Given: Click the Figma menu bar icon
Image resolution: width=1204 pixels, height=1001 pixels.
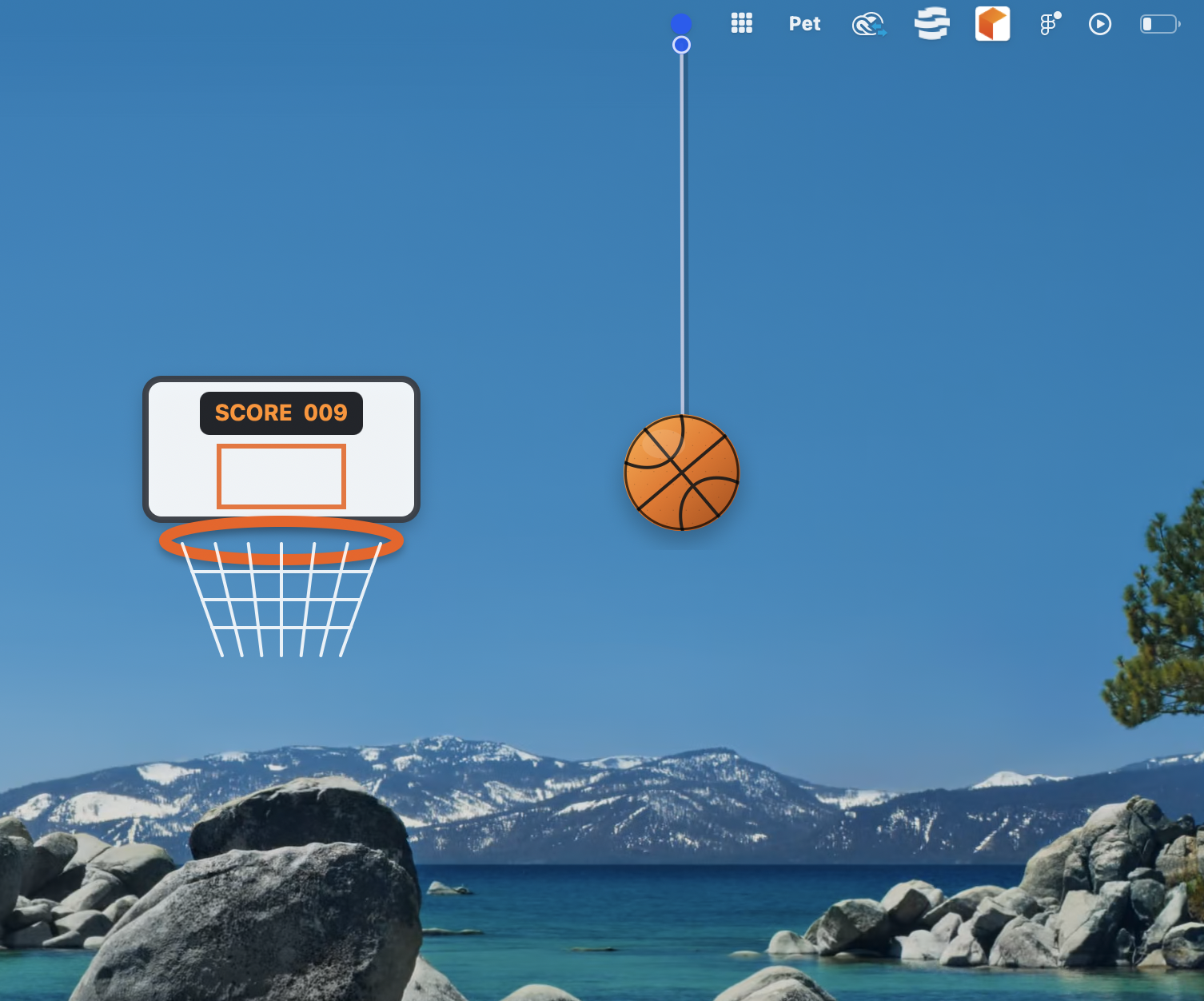Looking at the screenshot, I should click(1050, 24).
